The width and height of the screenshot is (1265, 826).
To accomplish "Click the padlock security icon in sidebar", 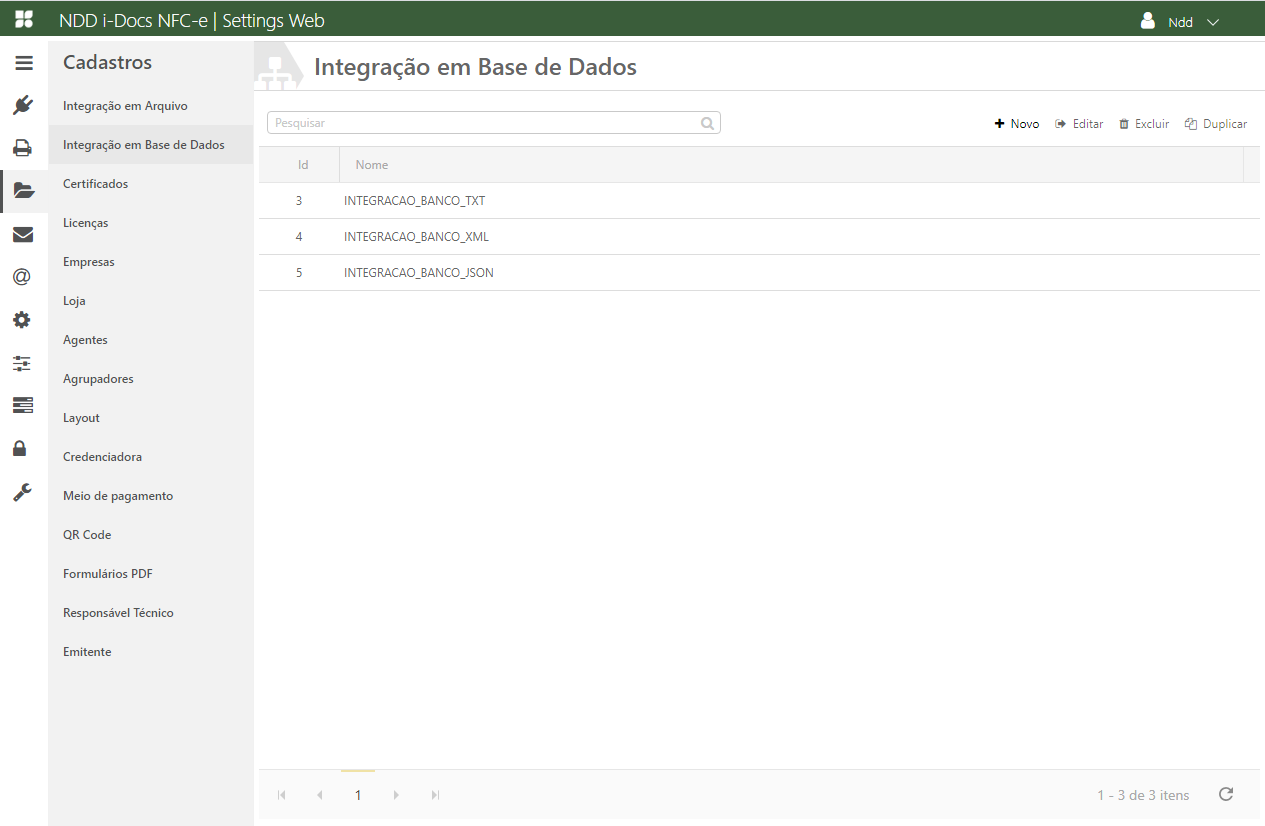I will (20, 448).
